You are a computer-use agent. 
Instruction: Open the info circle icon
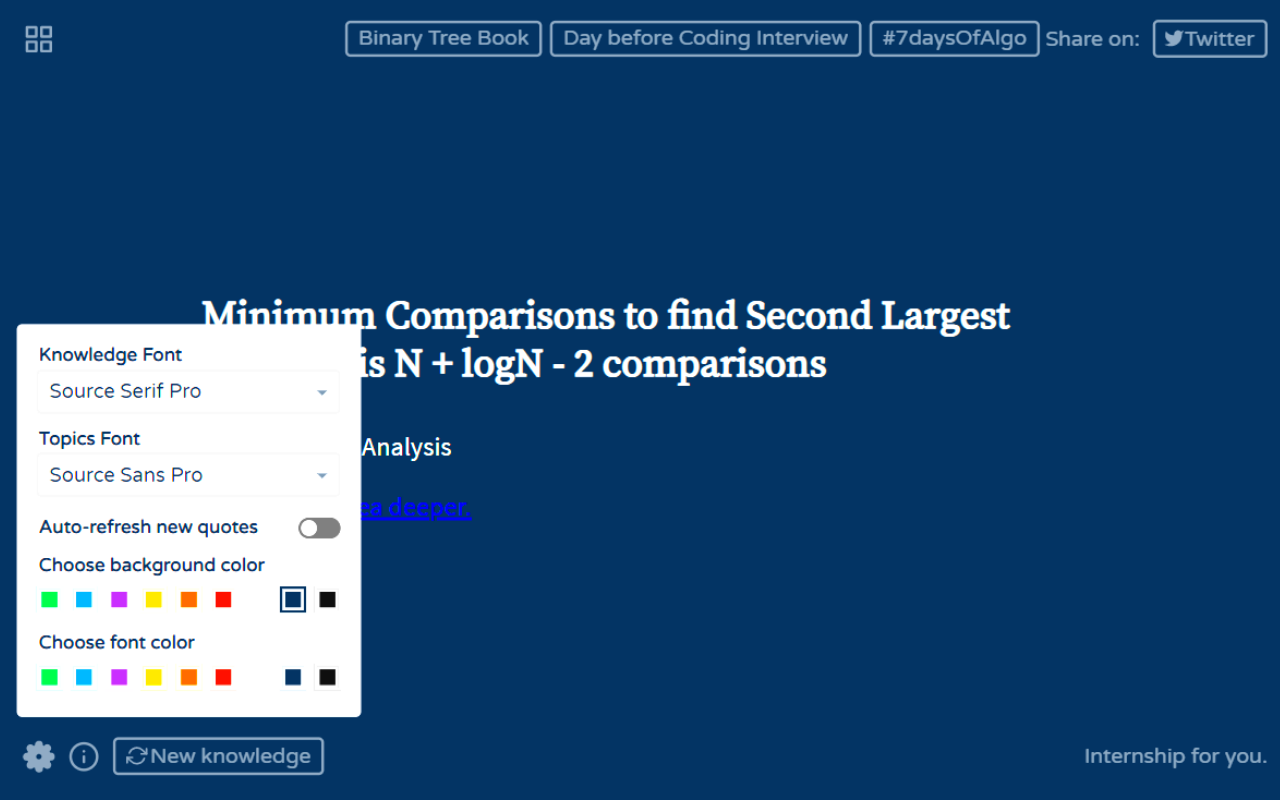pos(84,757)
